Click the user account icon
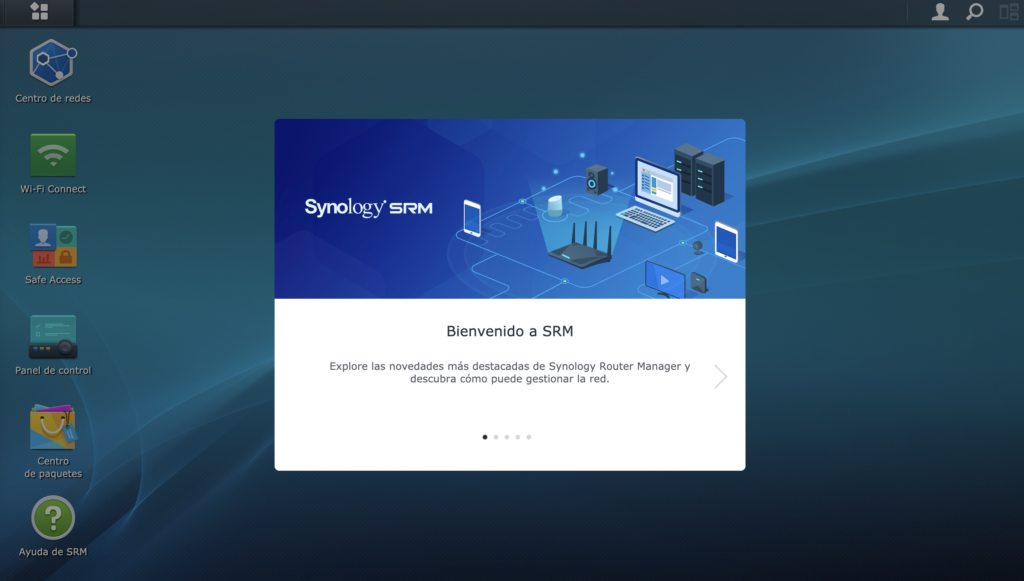 940,13
